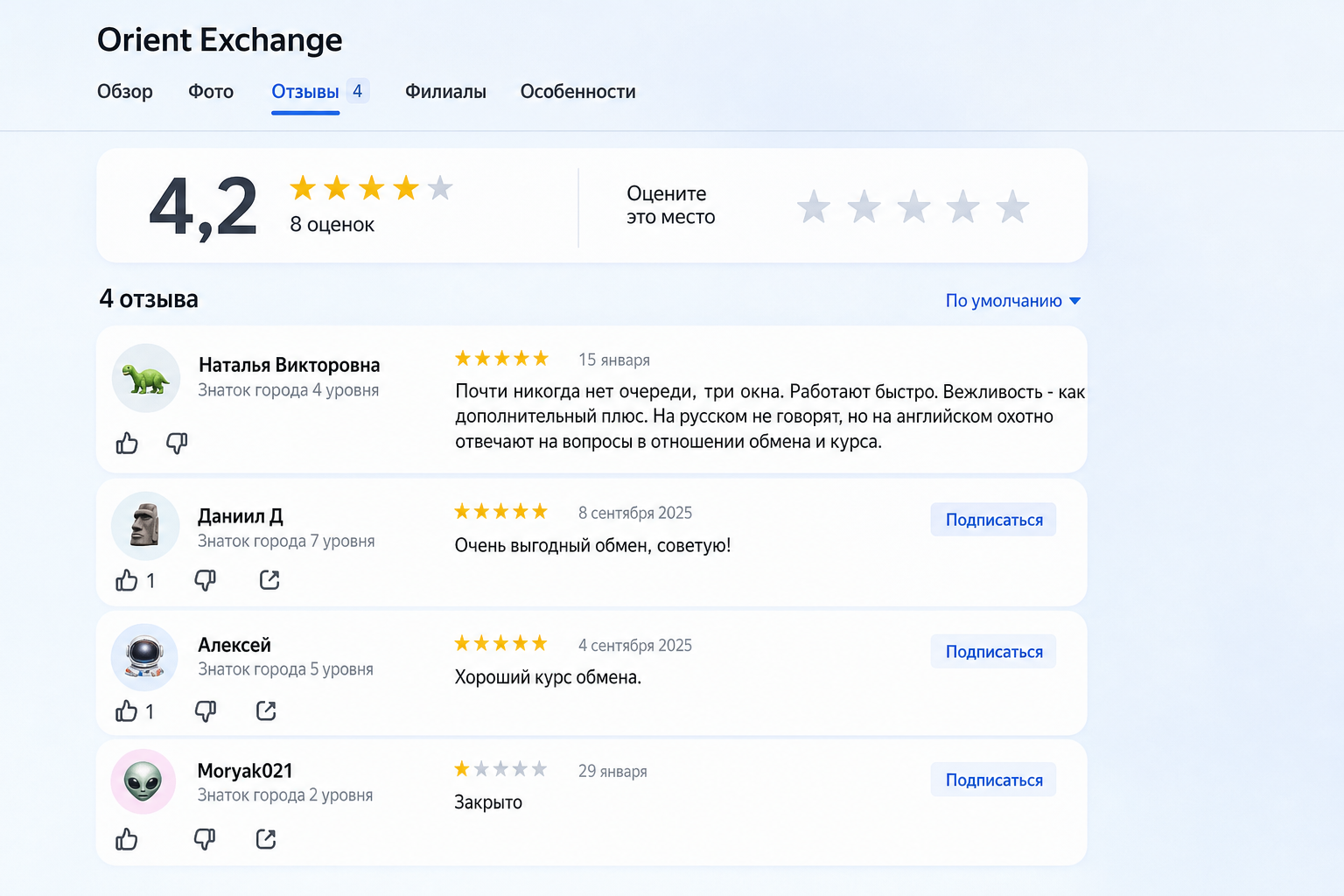Screen dimensions: 1344x896
Task: Dislike Moryak021's review
Action: pyautogui.click(x=205, y=840)
